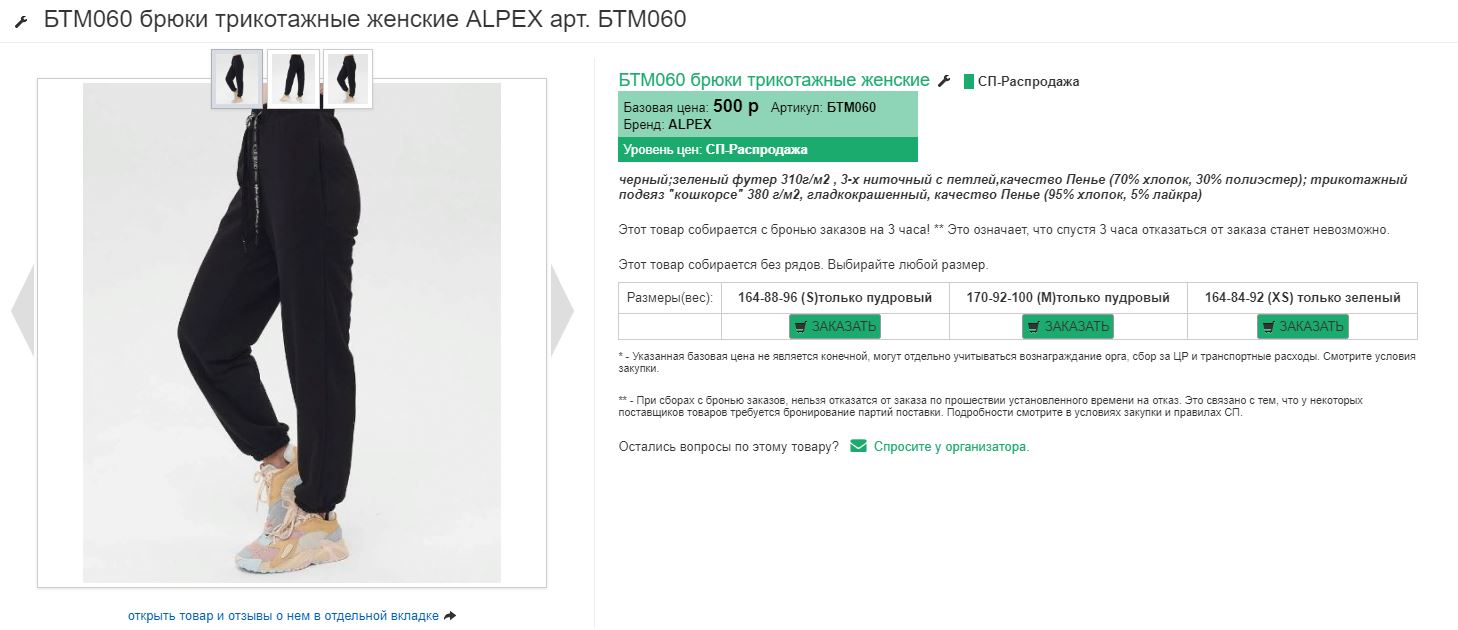
Task: Click the green product title link
Action: click(x=774, y=81)
